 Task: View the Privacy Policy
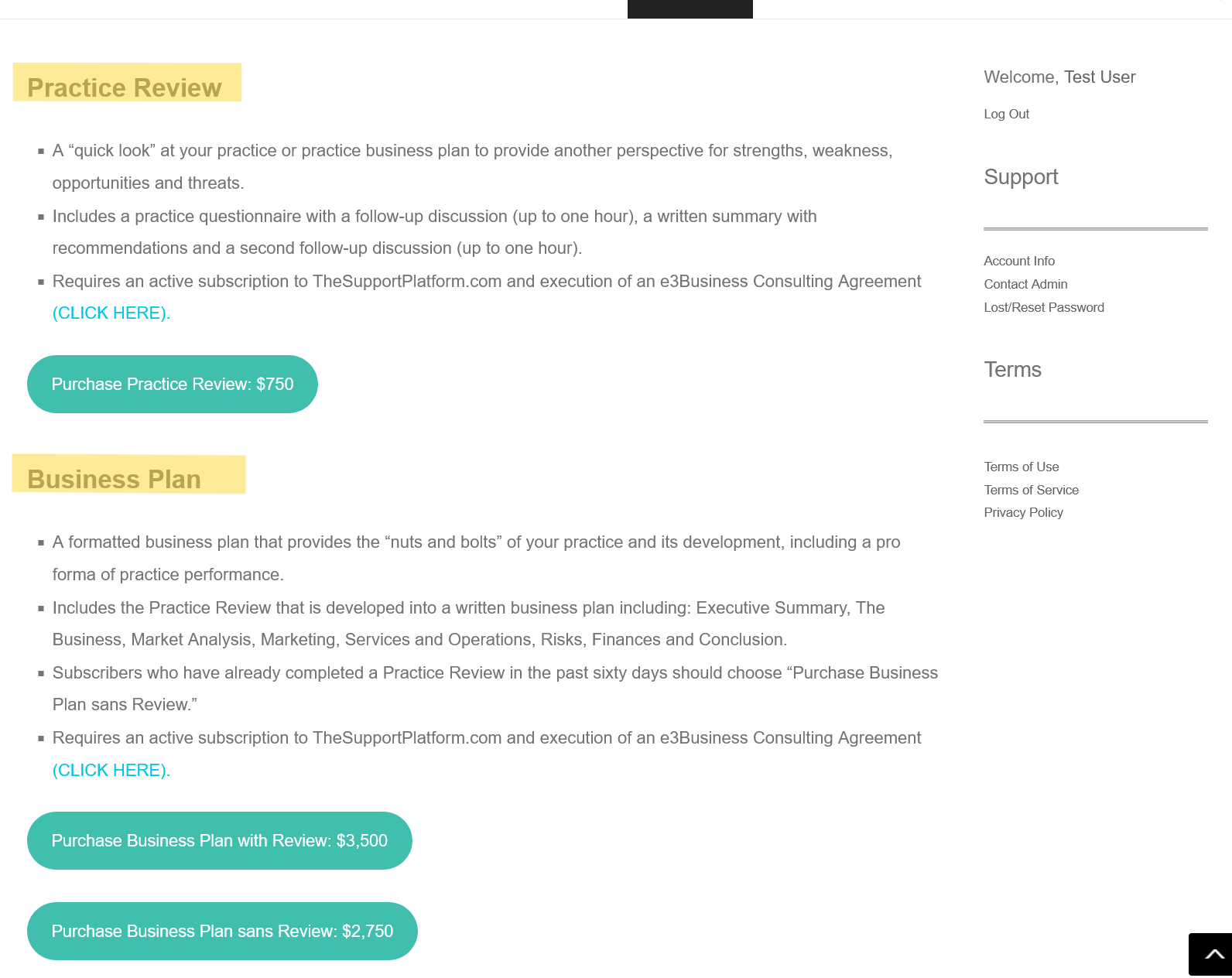[1023, 513]
